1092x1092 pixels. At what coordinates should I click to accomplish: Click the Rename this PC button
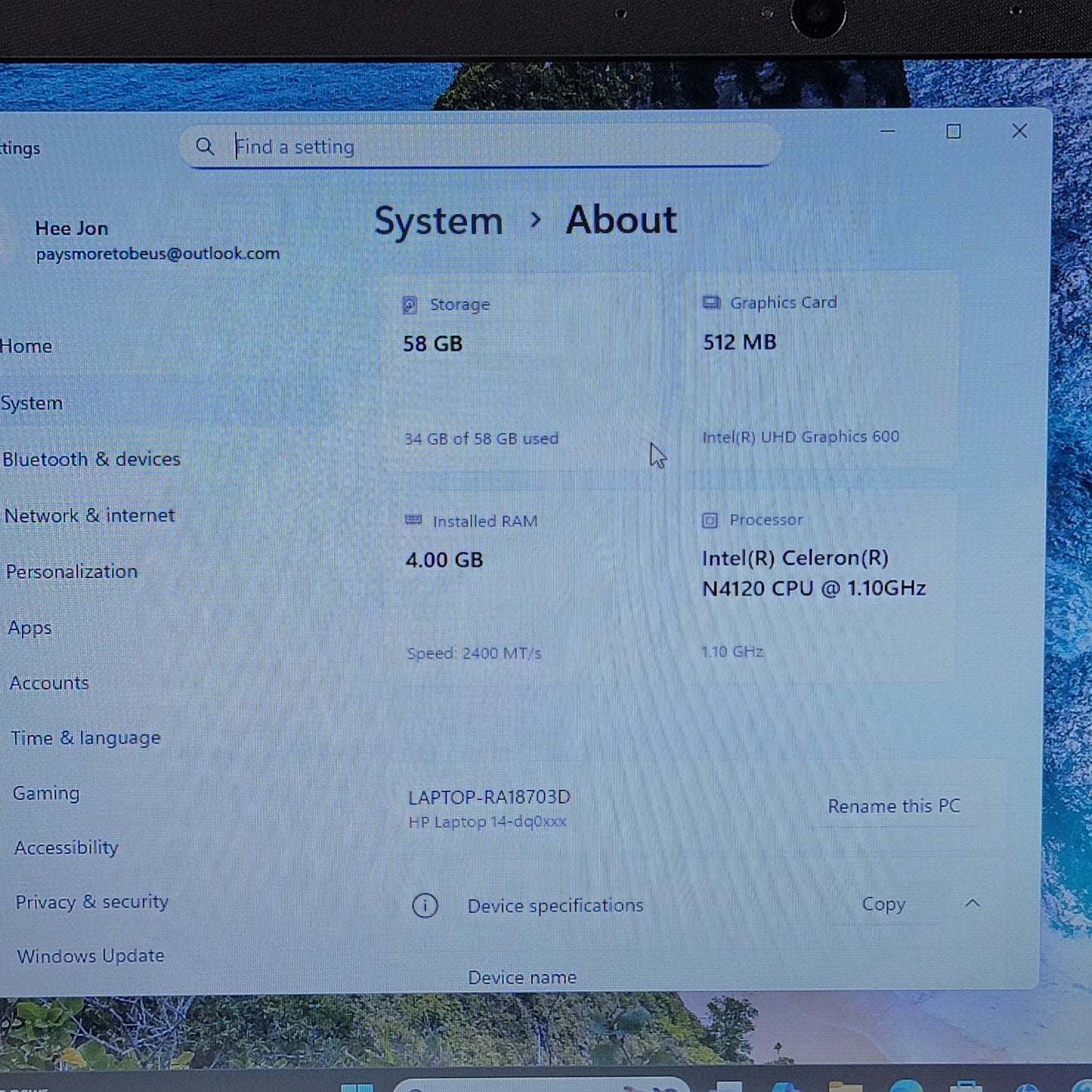(x=894, y=806)
